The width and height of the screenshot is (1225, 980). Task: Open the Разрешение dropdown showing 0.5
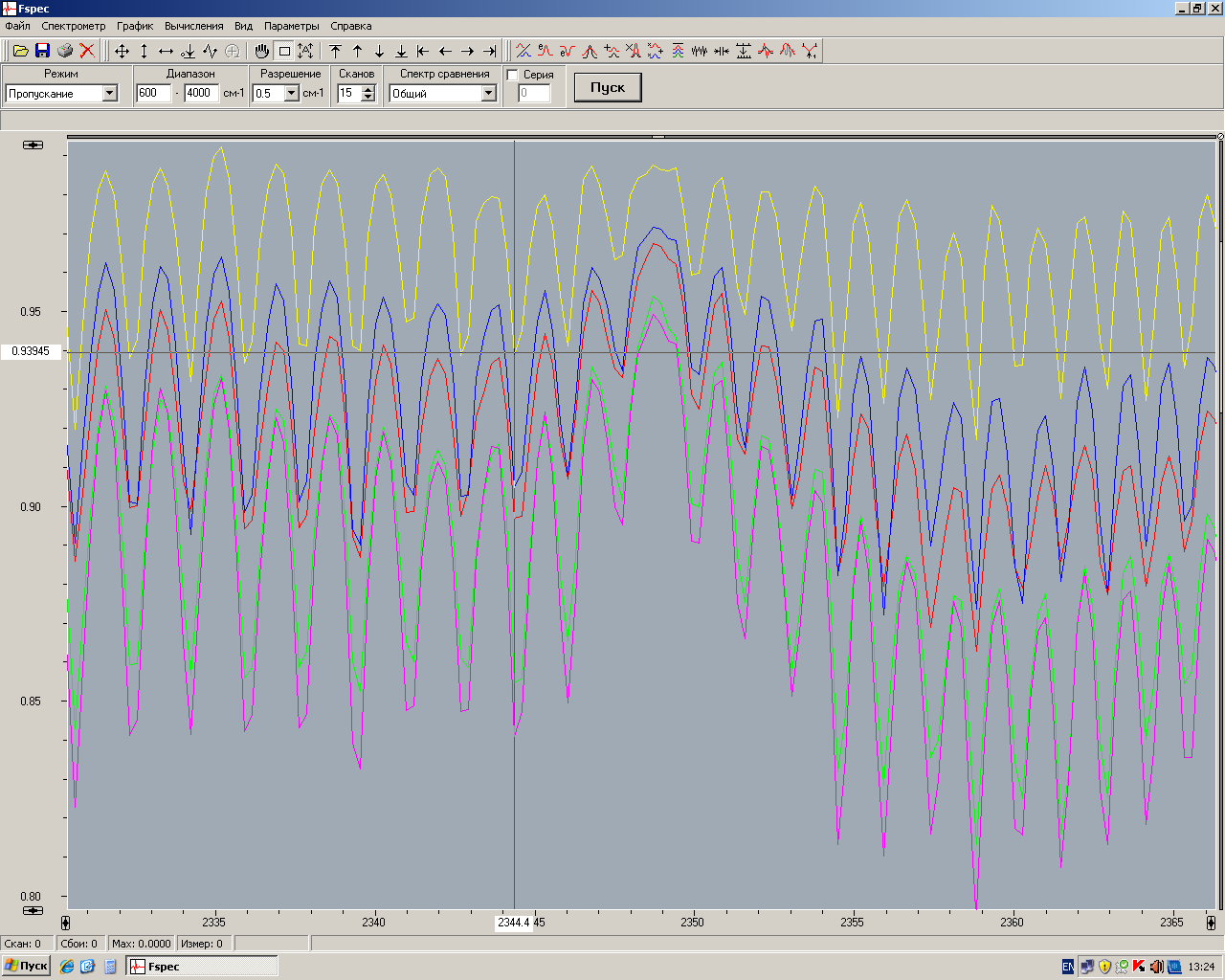[292, 93]
